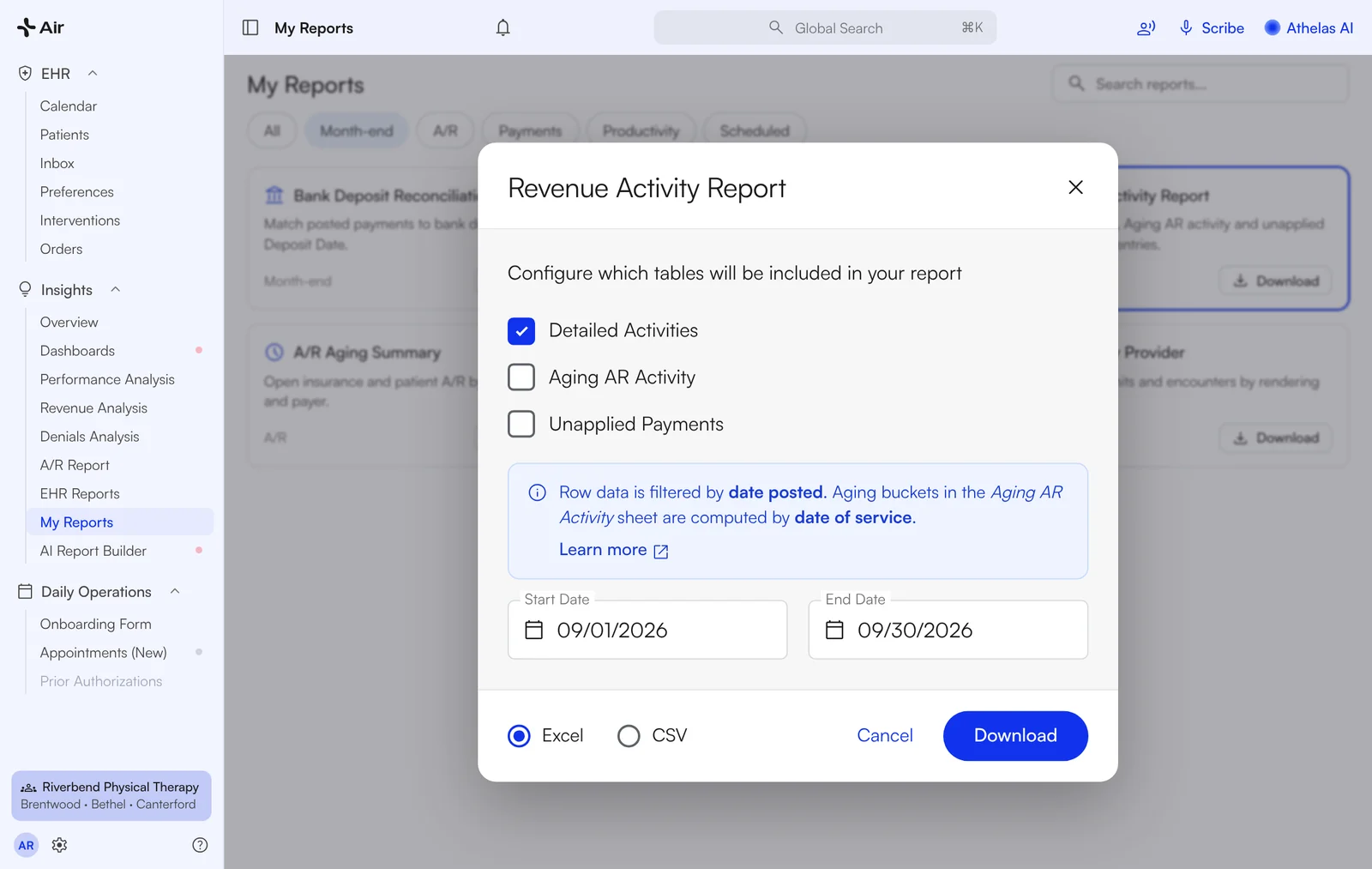The width and height of the screenshot is (1372, 869).
Task: Open settings gear icon in sidebar
Action: coord(59,845)
